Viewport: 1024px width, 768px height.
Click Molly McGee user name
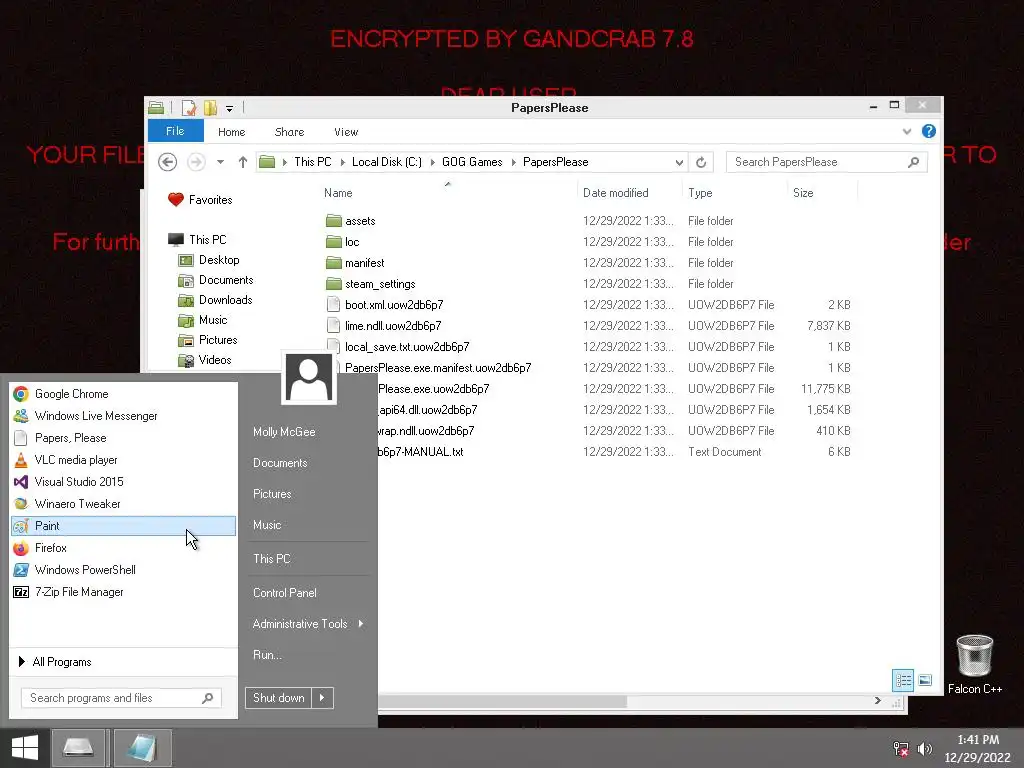284,432
